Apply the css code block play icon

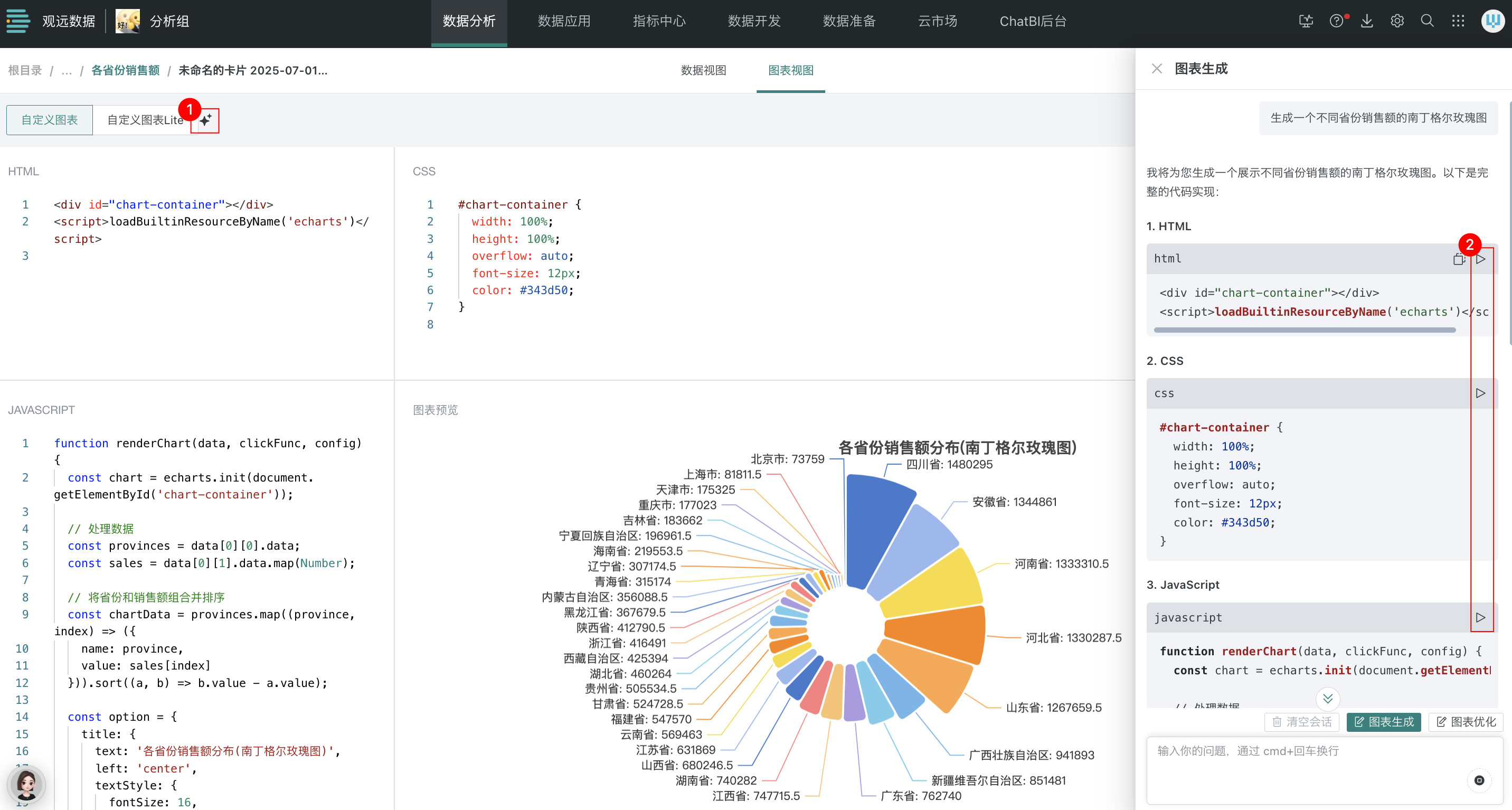pyautogui.click(x=1481, y=393)
